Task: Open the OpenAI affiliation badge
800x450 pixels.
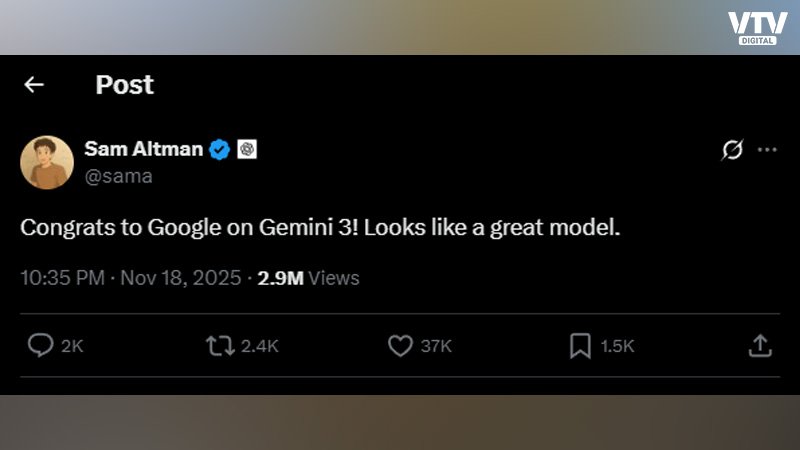Action: click(247, 149)
